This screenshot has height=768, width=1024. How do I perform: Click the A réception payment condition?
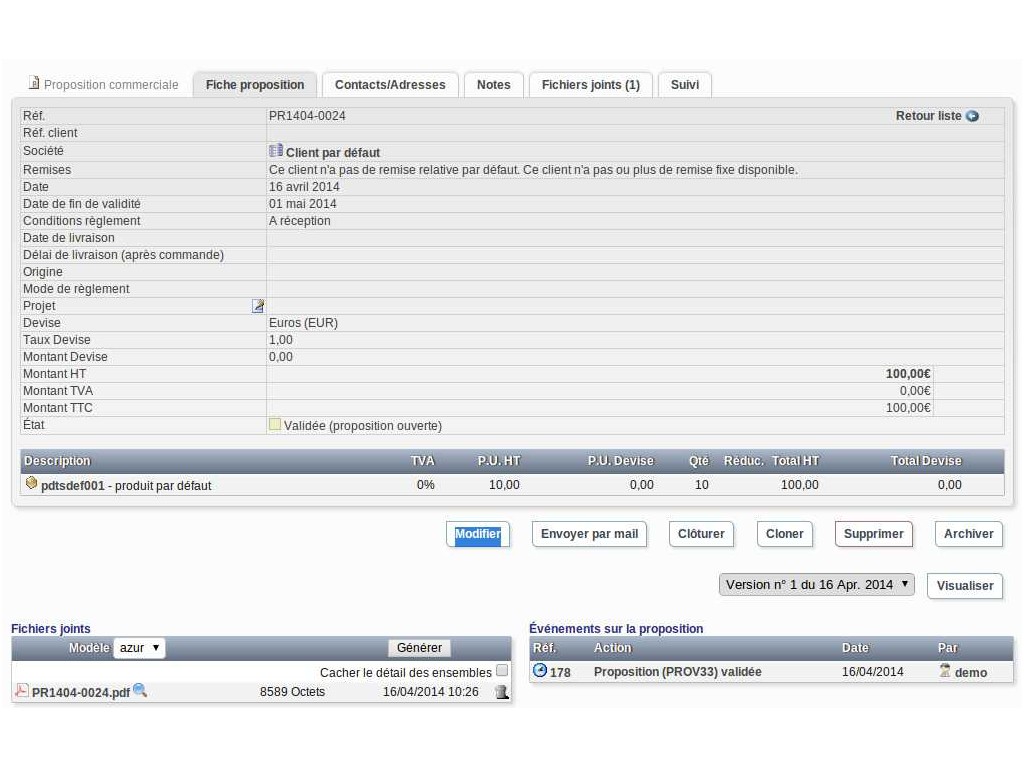tap(299, 221)
